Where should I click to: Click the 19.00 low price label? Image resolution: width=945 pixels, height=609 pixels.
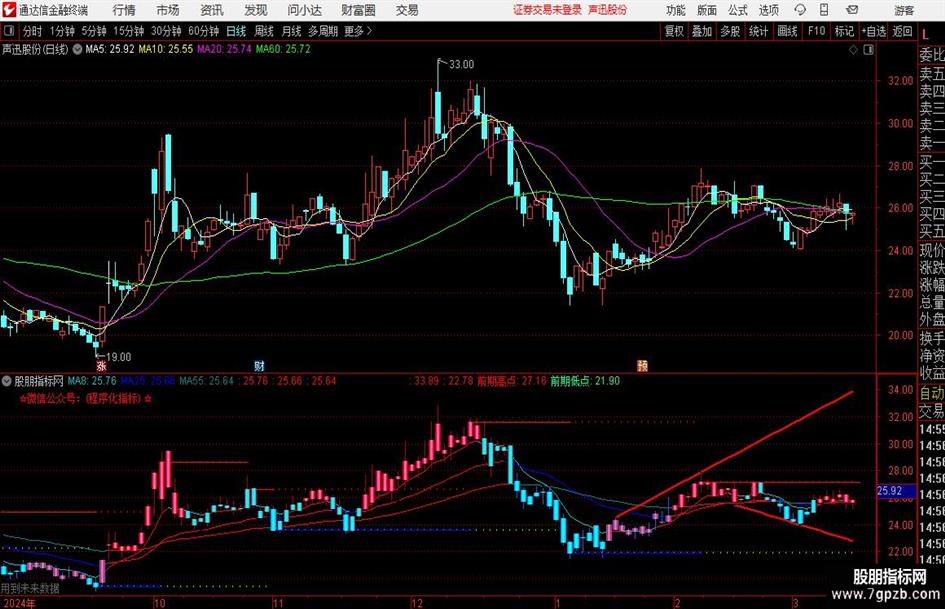pos(118,357)
